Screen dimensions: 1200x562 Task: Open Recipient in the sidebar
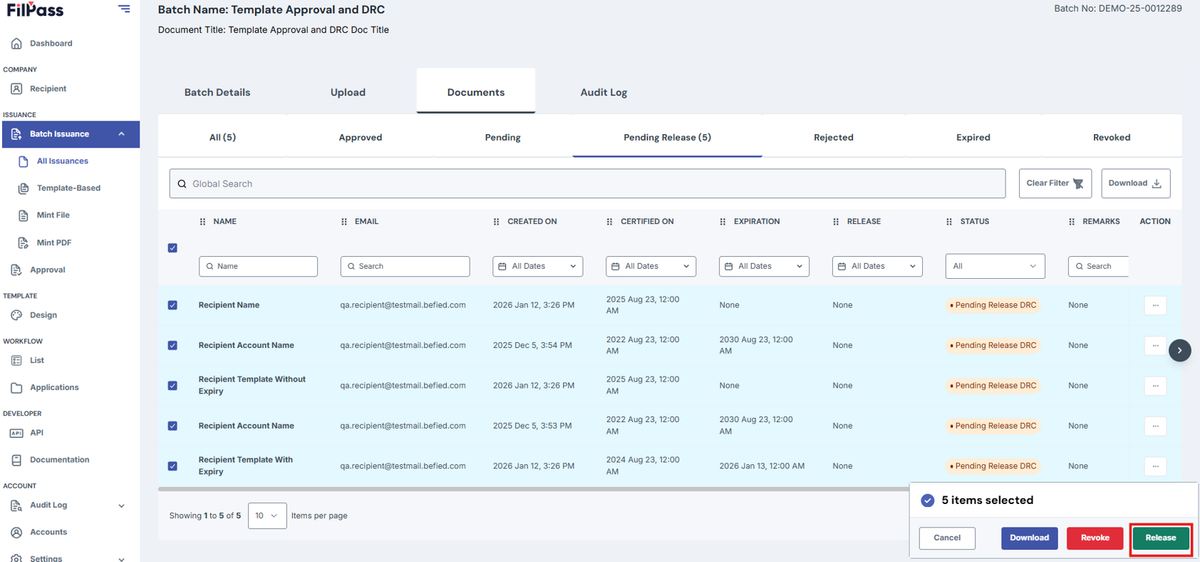pos(47,89)
